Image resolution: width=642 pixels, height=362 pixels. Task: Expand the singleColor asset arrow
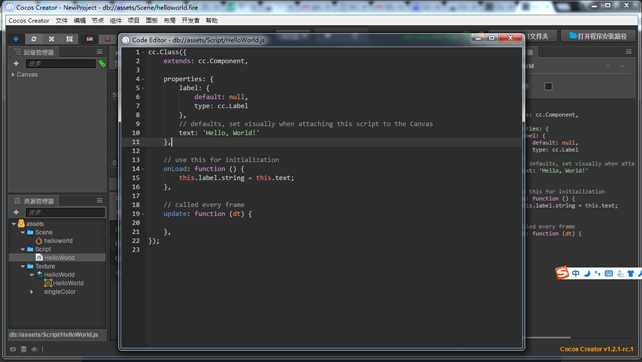coord(32,292)
